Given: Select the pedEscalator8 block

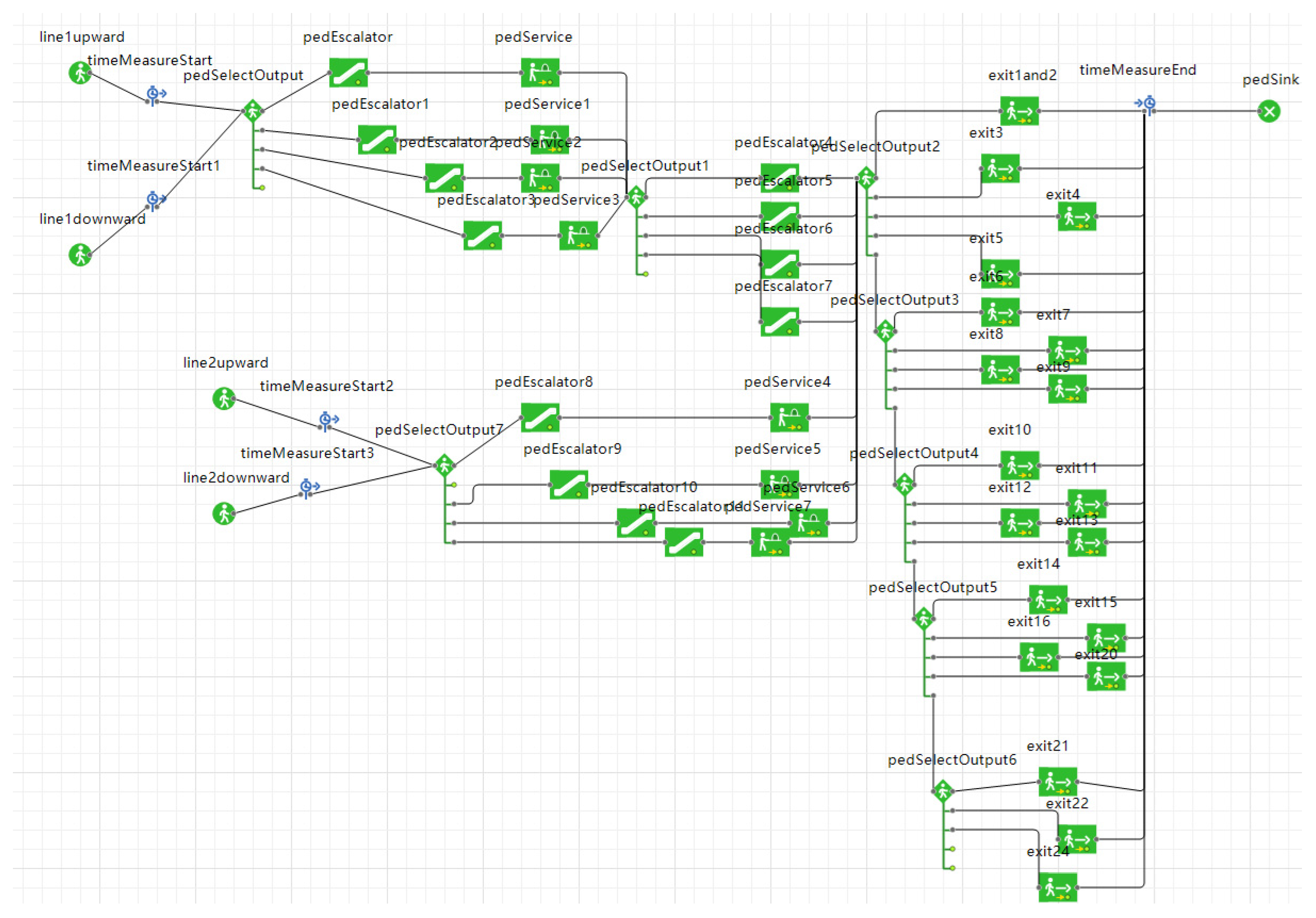Looking at the screenshot, I should 540,418.
